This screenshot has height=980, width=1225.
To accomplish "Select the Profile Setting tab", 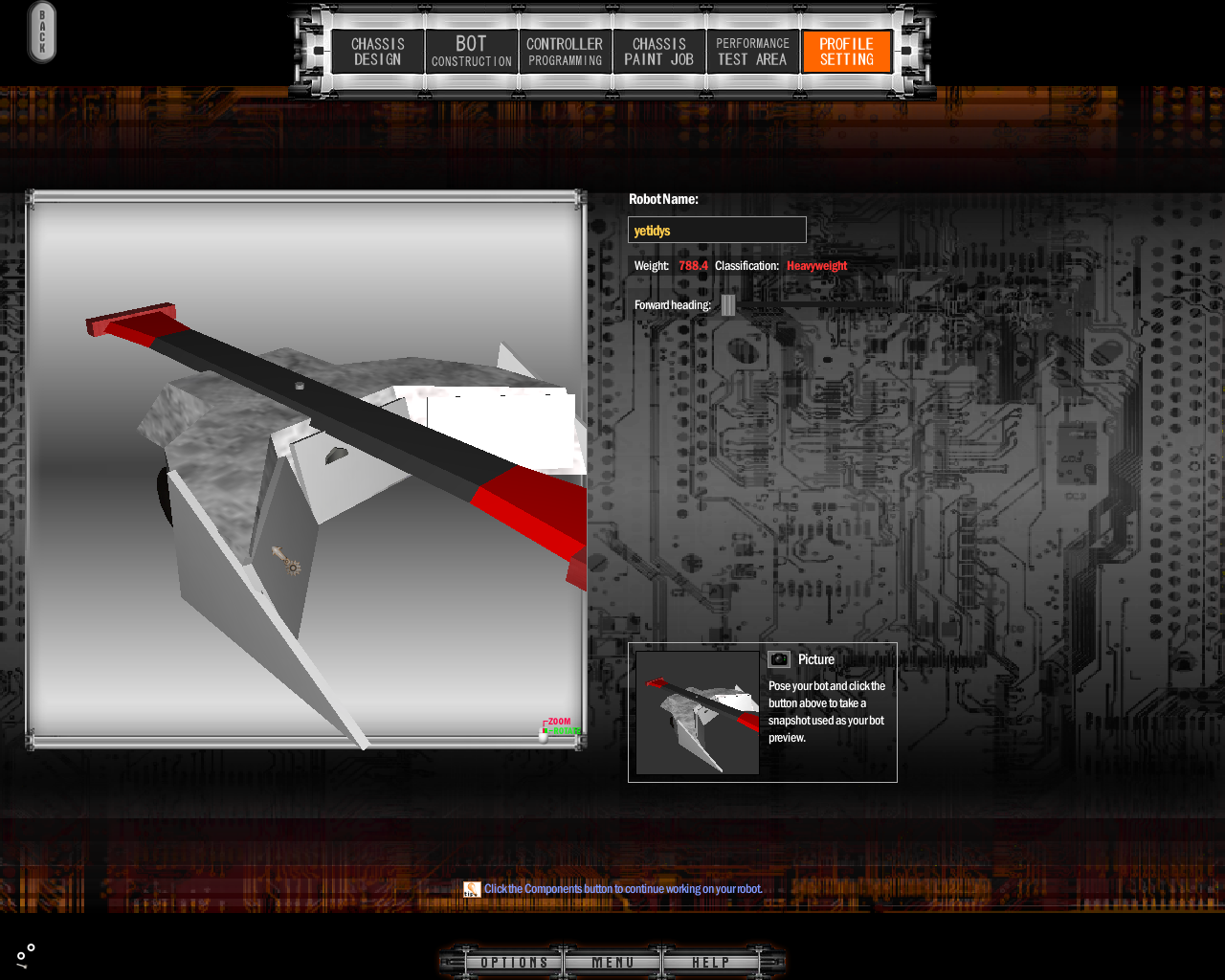I will 846,52.
